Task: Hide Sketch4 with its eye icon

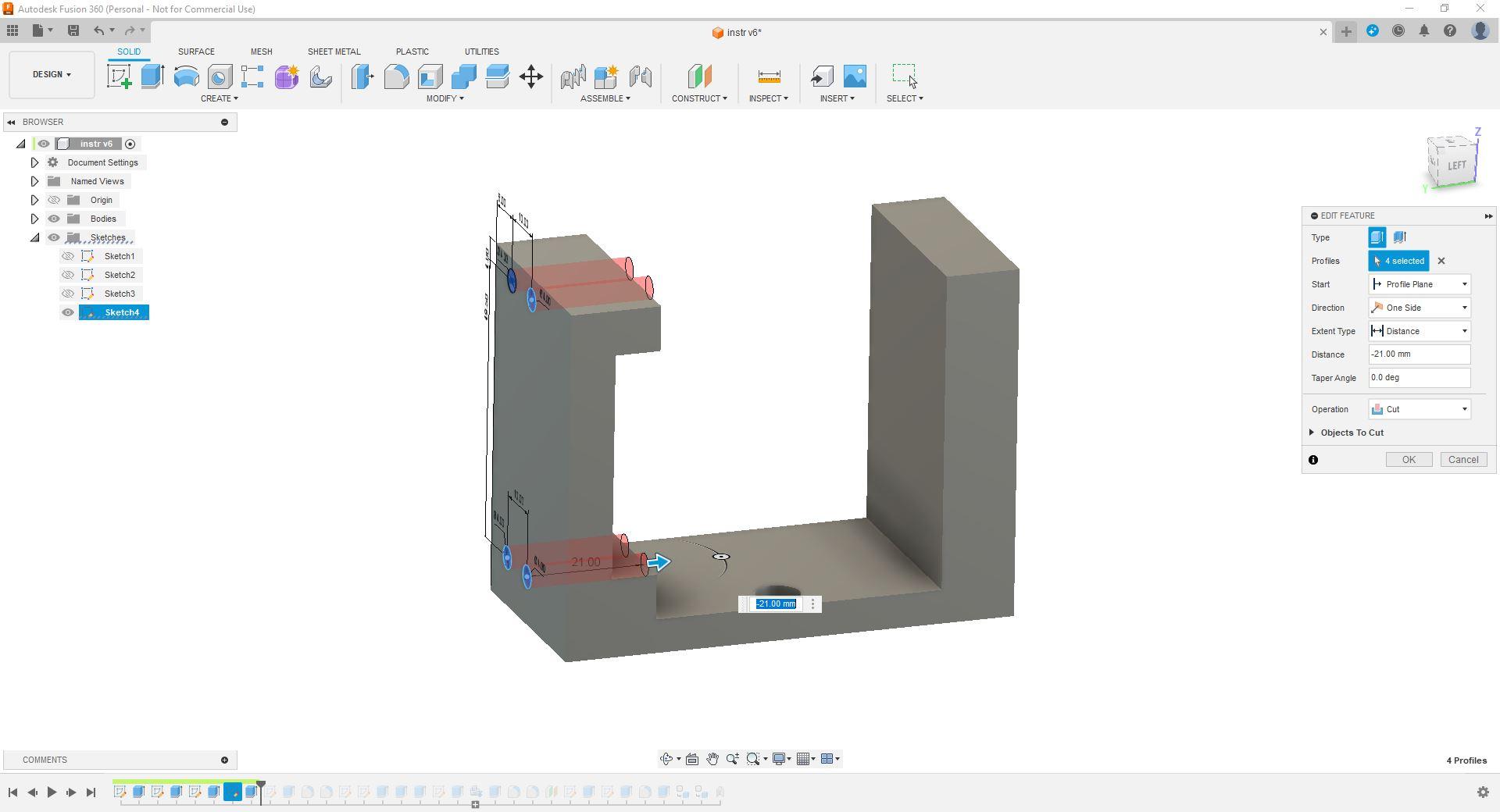Action: 68,312
